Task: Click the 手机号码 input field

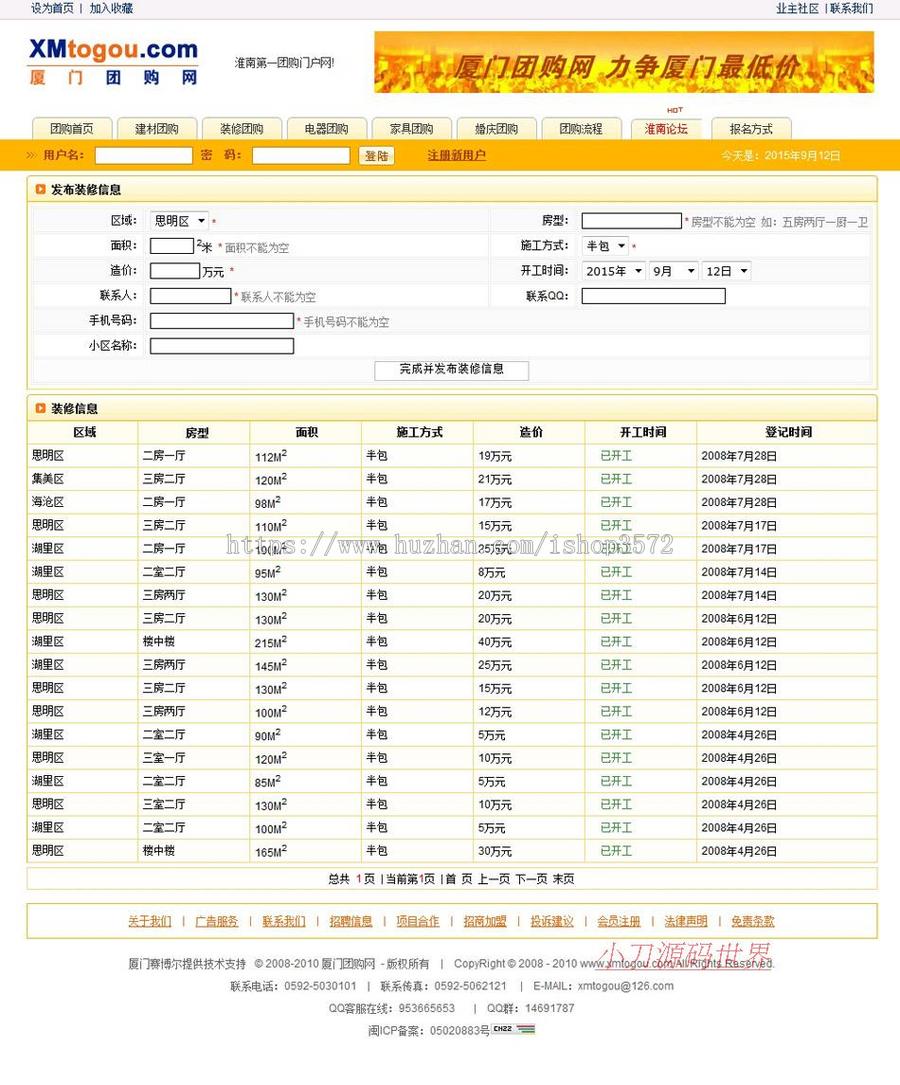Action: point(222,320)
